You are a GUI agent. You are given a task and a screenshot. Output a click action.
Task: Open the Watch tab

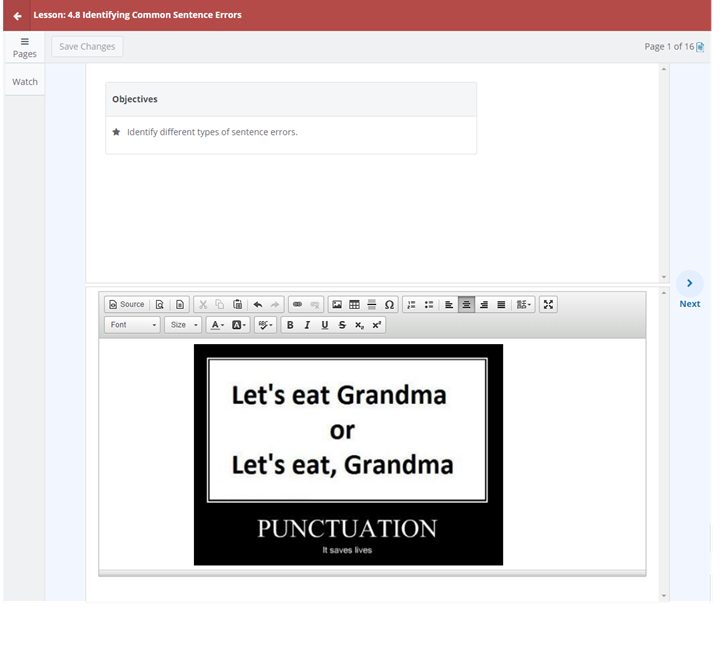[x=25, y=82]
